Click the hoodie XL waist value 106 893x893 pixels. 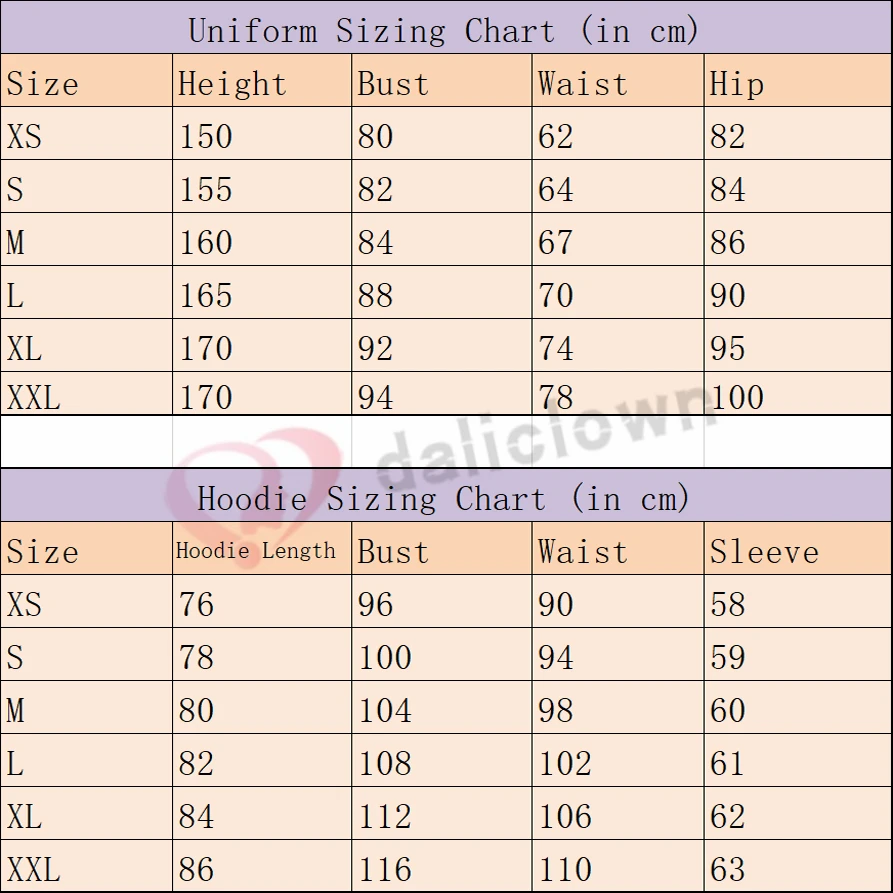[x=565, y=817]
